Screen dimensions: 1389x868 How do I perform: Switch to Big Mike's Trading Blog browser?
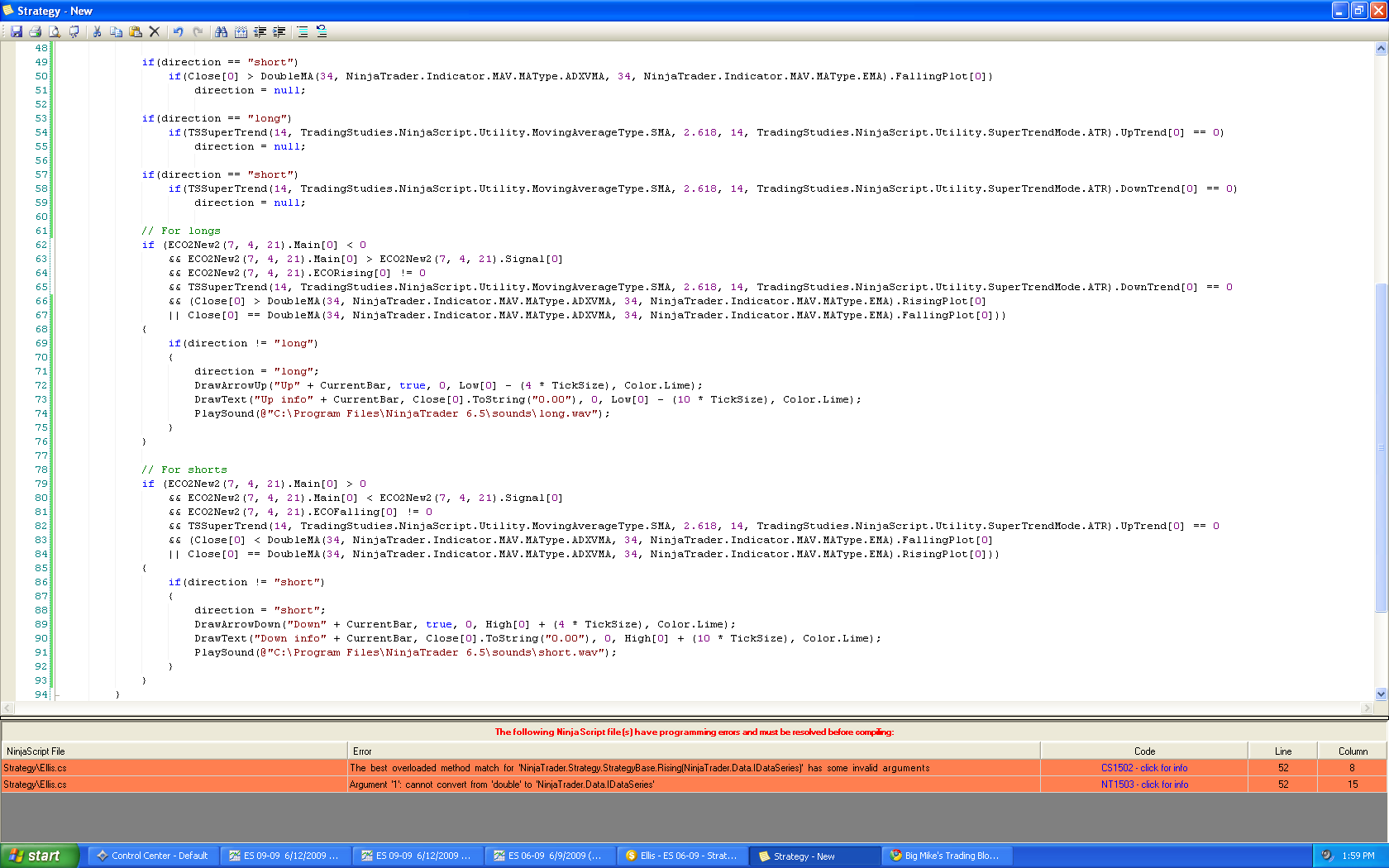(946, 856)
